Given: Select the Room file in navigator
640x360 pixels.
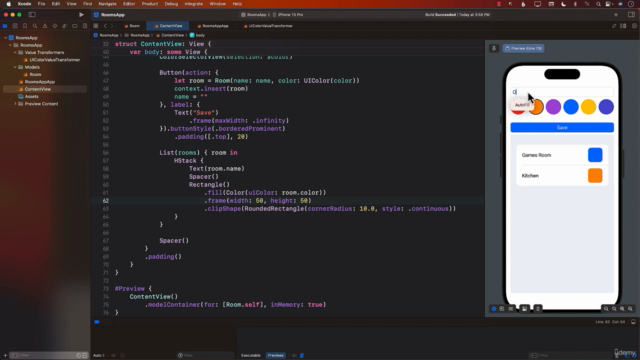Looking at the screenshot, I should coord(32,74).
